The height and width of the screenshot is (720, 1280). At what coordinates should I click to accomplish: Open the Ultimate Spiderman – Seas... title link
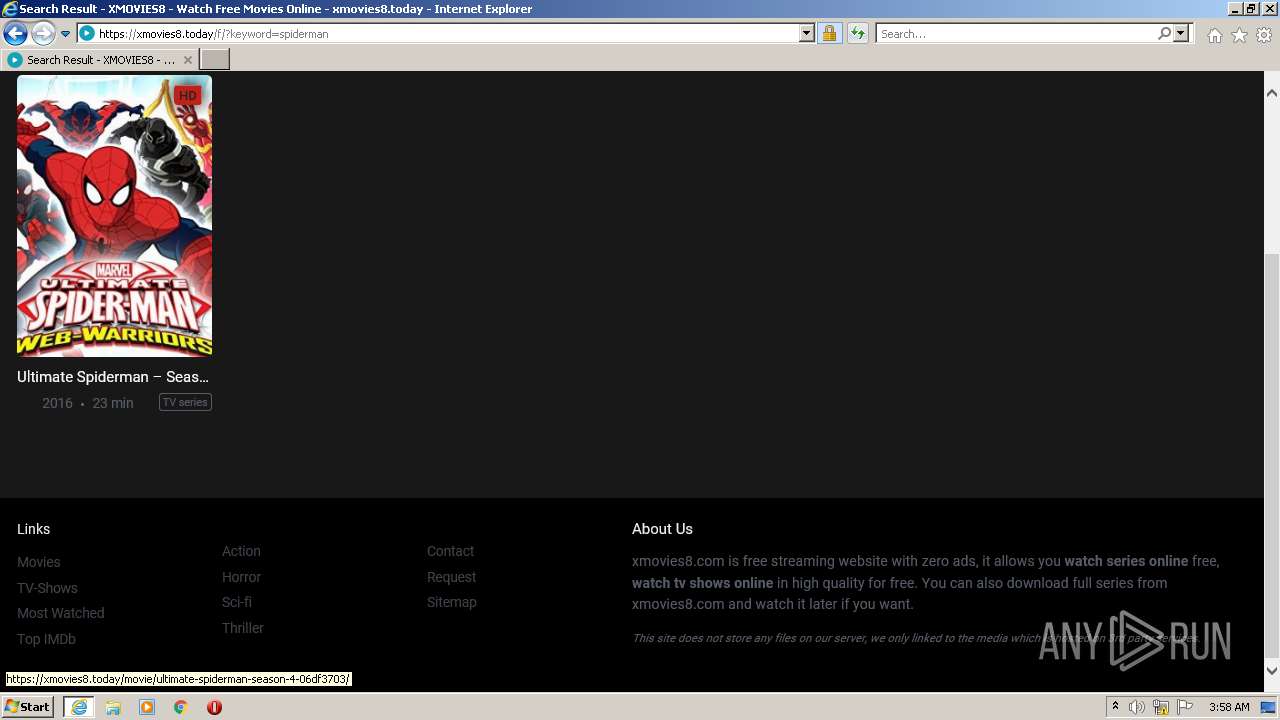pos(113,377)
